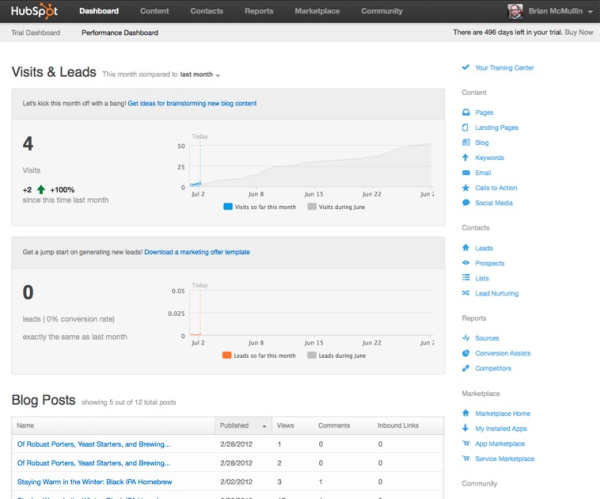Click the Pages sidebar icon
This screenshot has width=600, height=499.
[x=466, y=112]
